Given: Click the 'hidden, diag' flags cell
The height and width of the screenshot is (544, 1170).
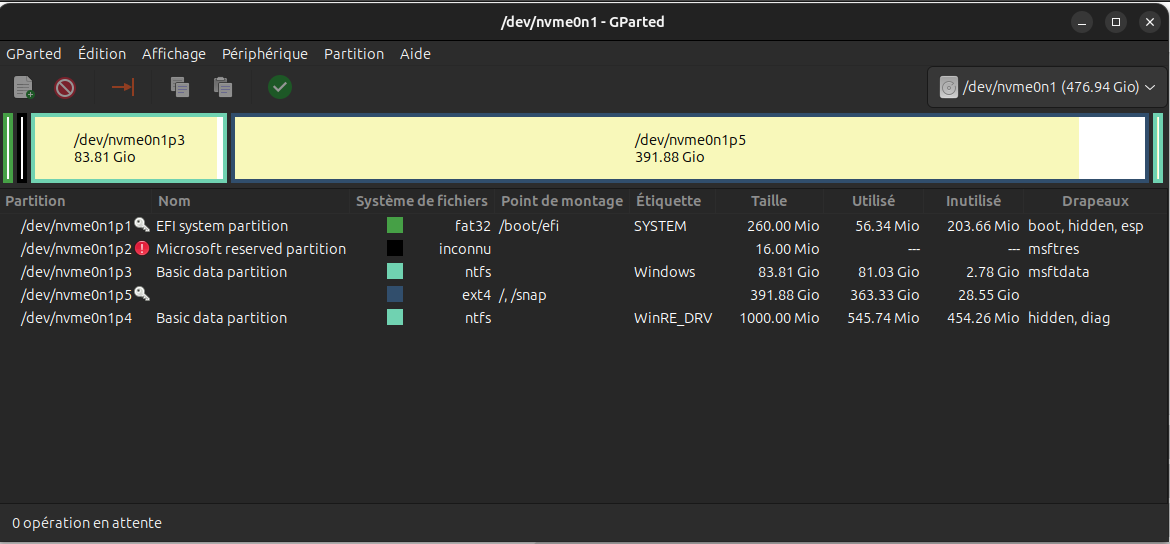Looking at the screenshot, I should [1069, 318].
